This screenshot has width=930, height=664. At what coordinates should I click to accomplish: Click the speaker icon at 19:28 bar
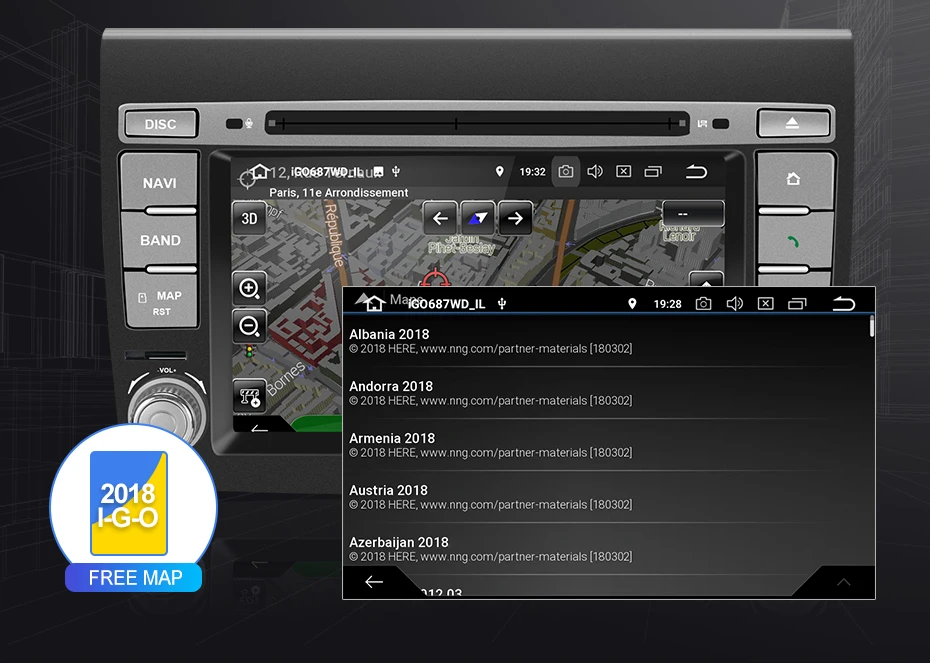[734, 304]
